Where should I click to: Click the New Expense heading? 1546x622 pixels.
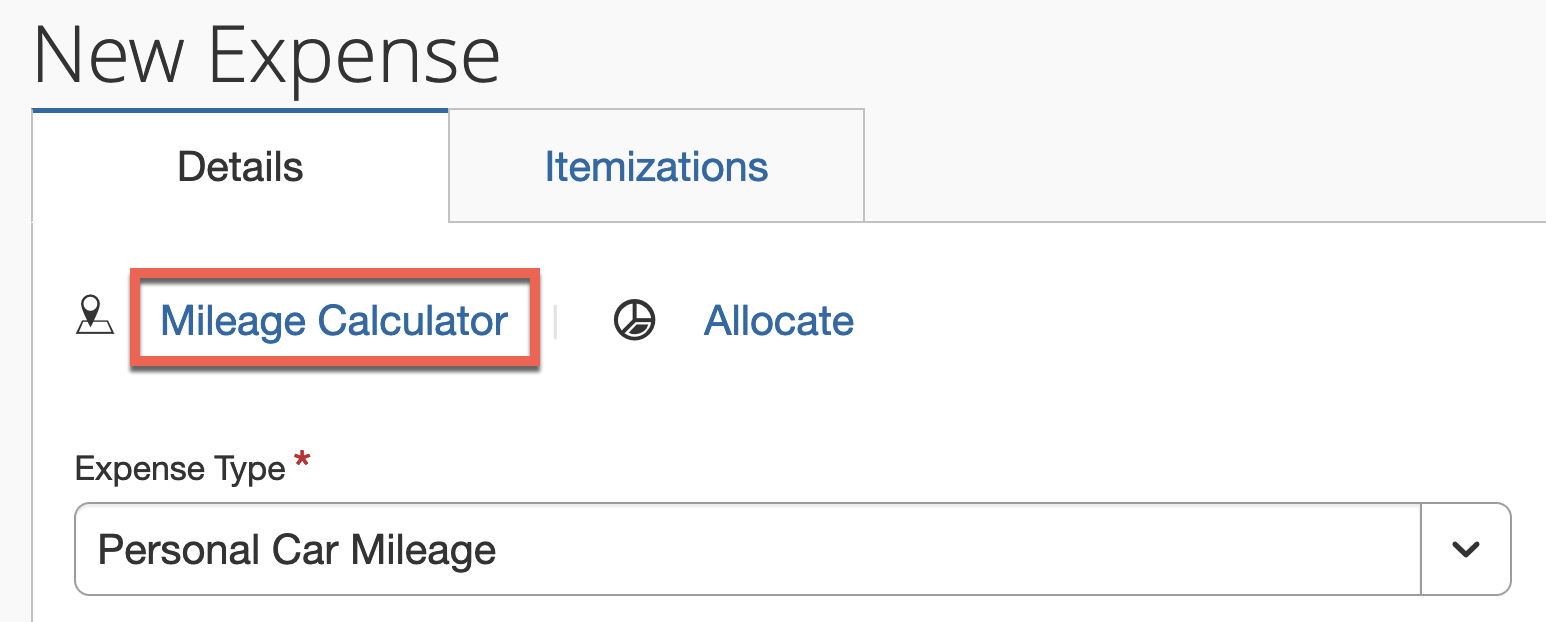(268, 53)
